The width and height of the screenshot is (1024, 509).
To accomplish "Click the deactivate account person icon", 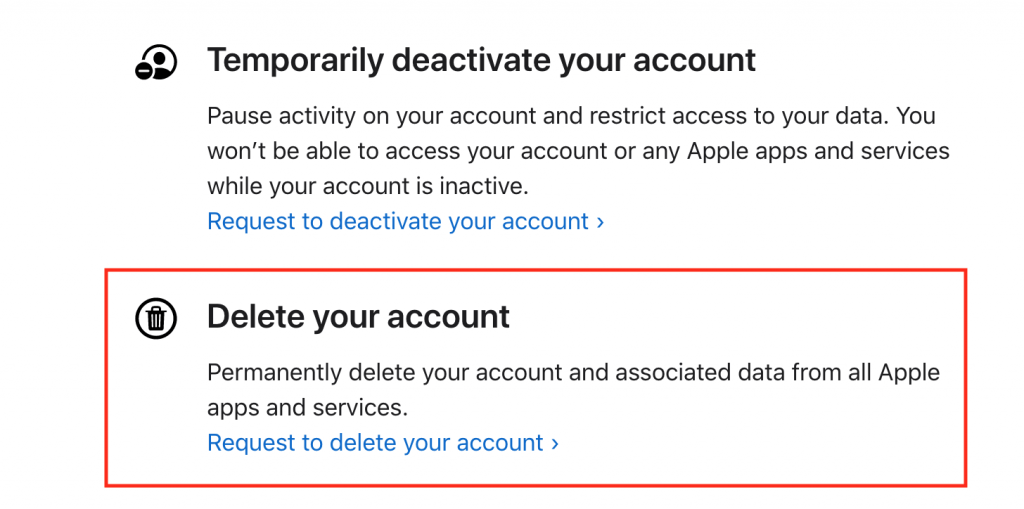I will tap(156, 62).
